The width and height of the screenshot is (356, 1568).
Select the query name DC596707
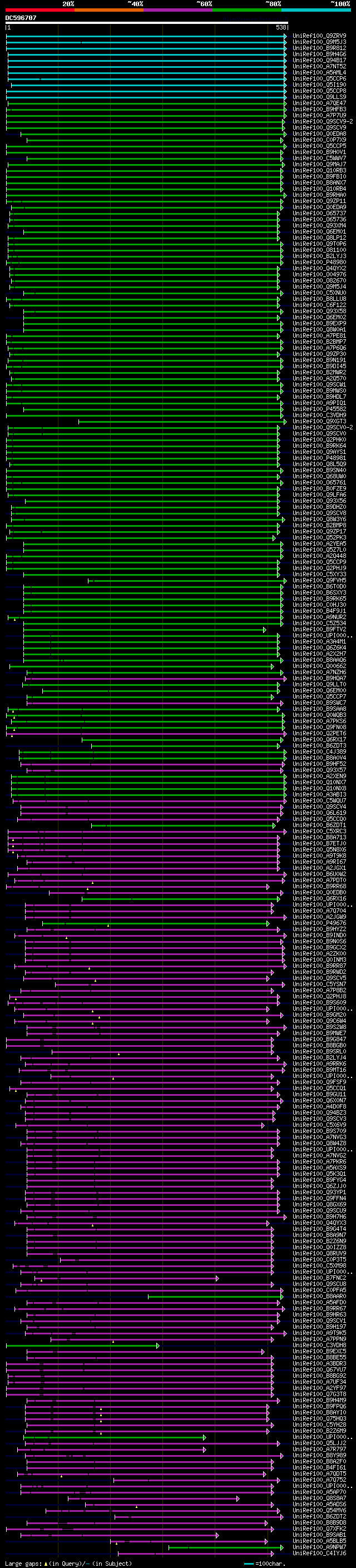pyautogui.click(x=21, y=18)
